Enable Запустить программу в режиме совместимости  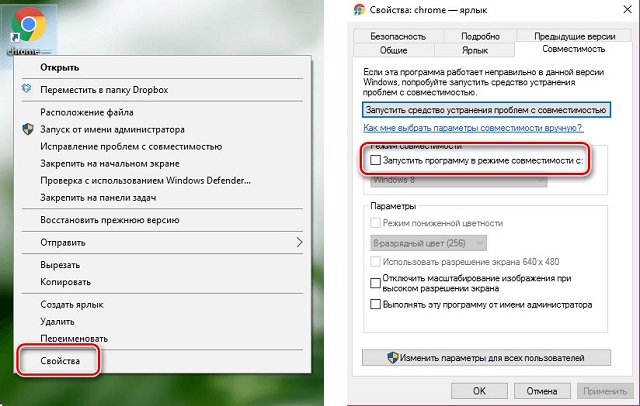[x=375, y=160]
